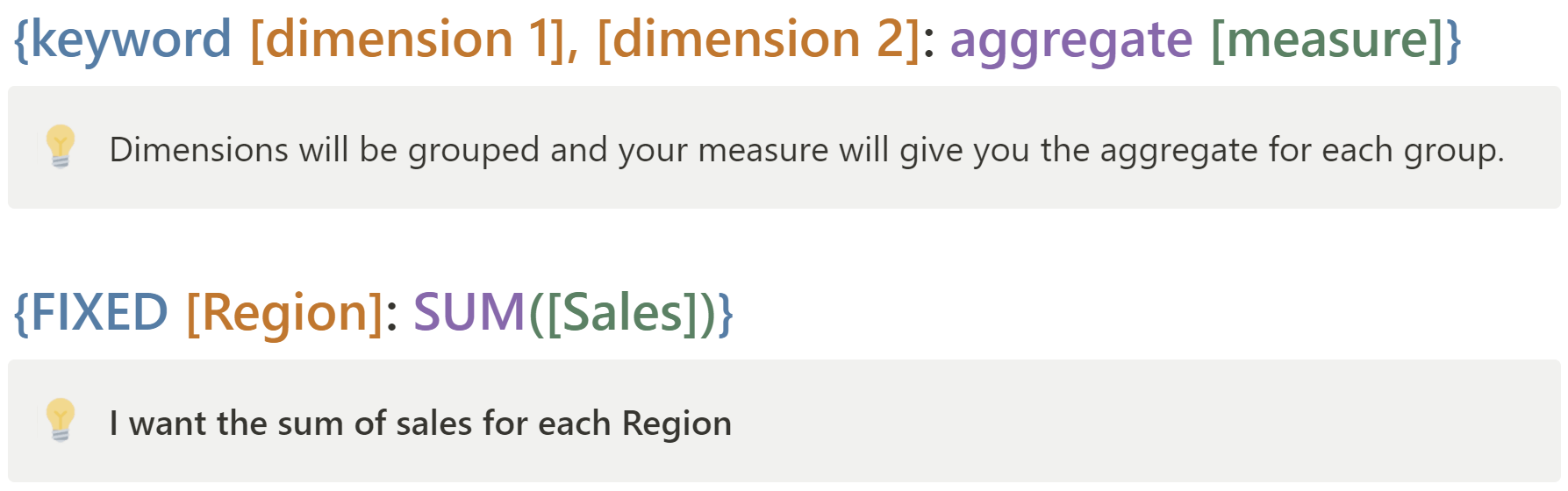This screenshot has width=1568, height=491.
Task: Select the orange "[dimension 2]" placeholder
Action: click(758, 40)
